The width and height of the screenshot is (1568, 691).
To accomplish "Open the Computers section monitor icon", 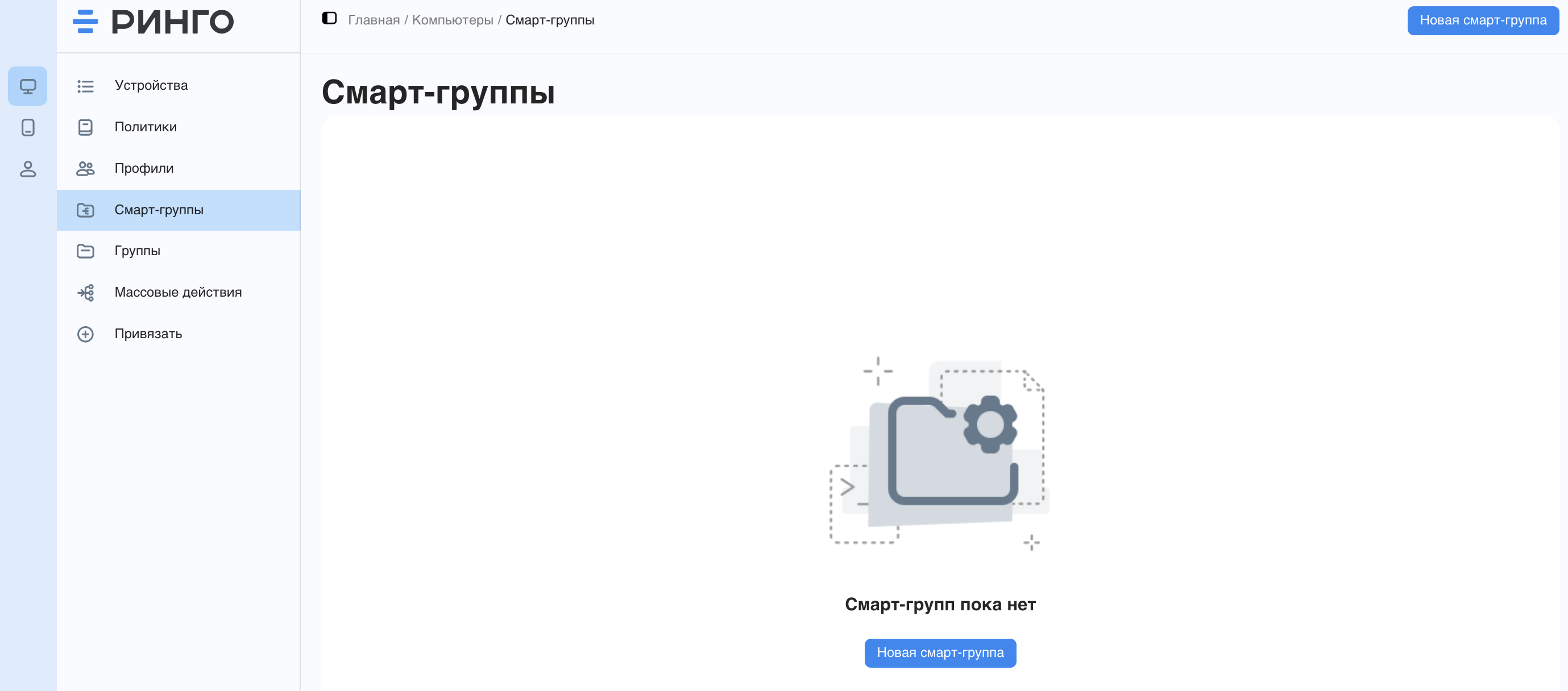I will pyautogui.click(x=27, y=86).
